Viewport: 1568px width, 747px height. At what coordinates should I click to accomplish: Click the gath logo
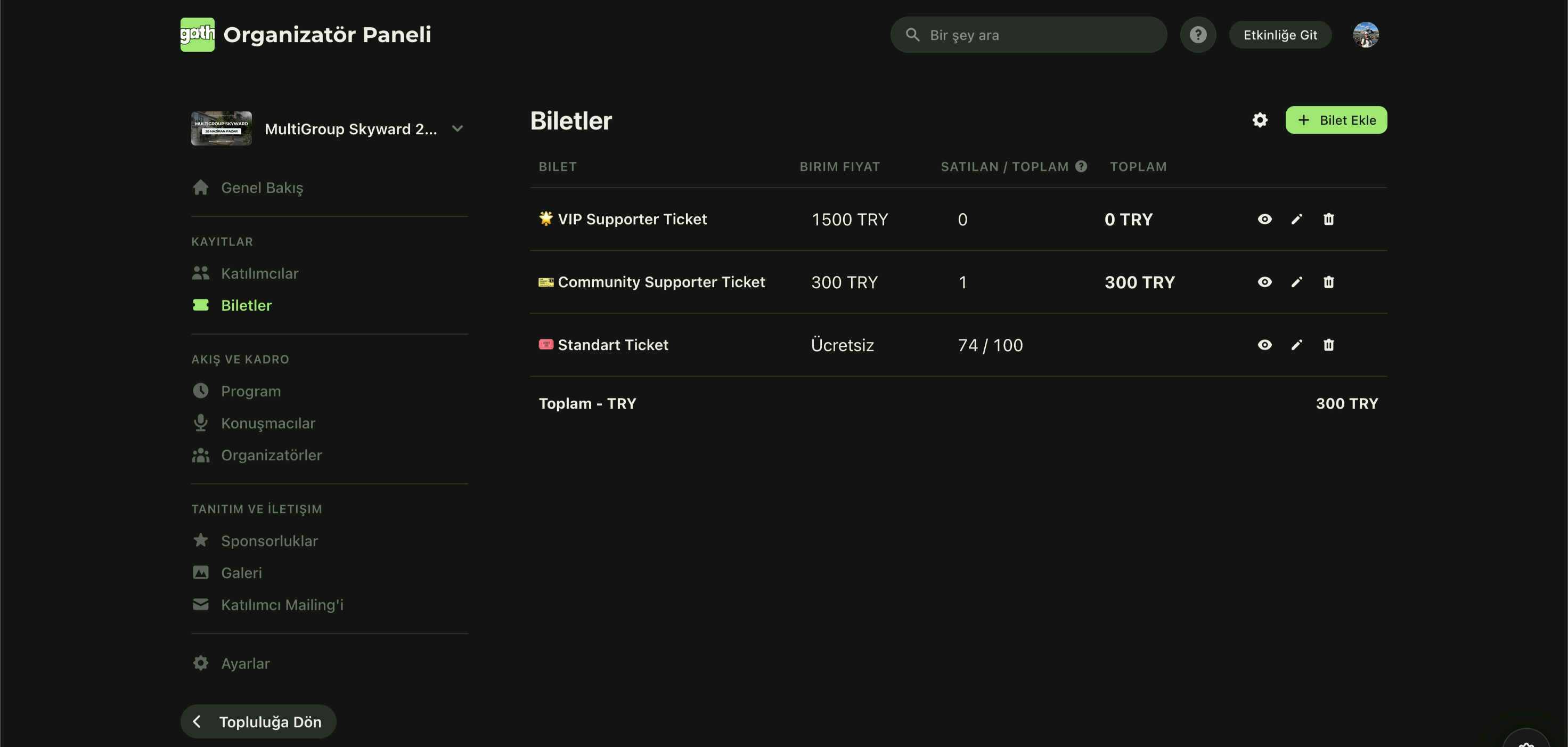[x=197, y=35]
